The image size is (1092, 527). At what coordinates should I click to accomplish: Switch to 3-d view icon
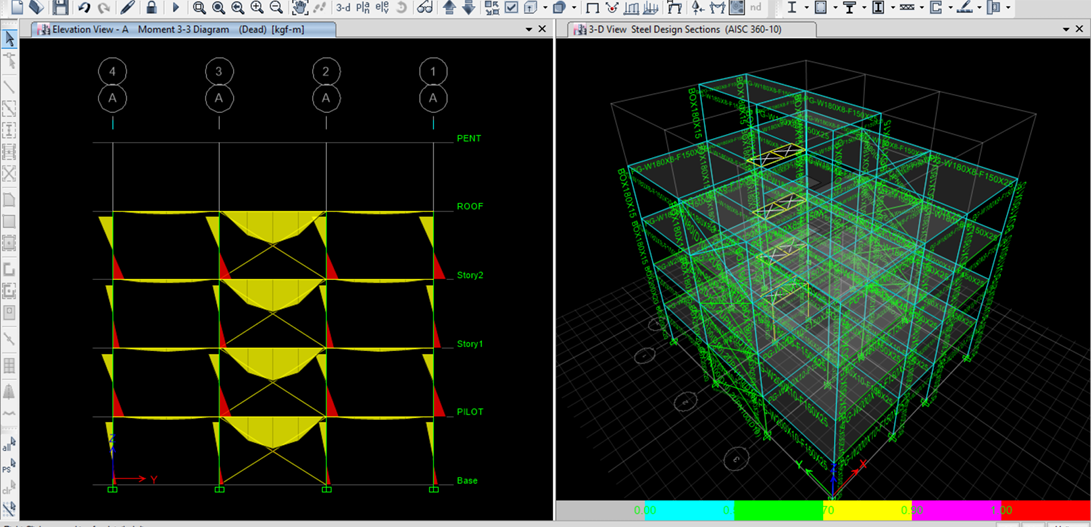point(343,7)
